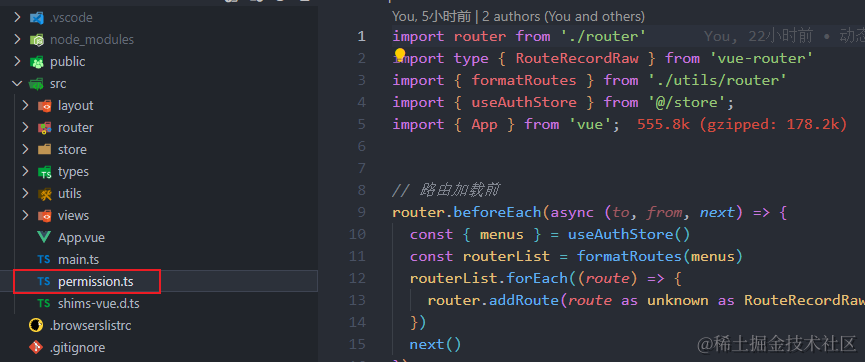Screen dimensions: 865x362
Task: Open the App.vue file
Action: coord(81,238)
